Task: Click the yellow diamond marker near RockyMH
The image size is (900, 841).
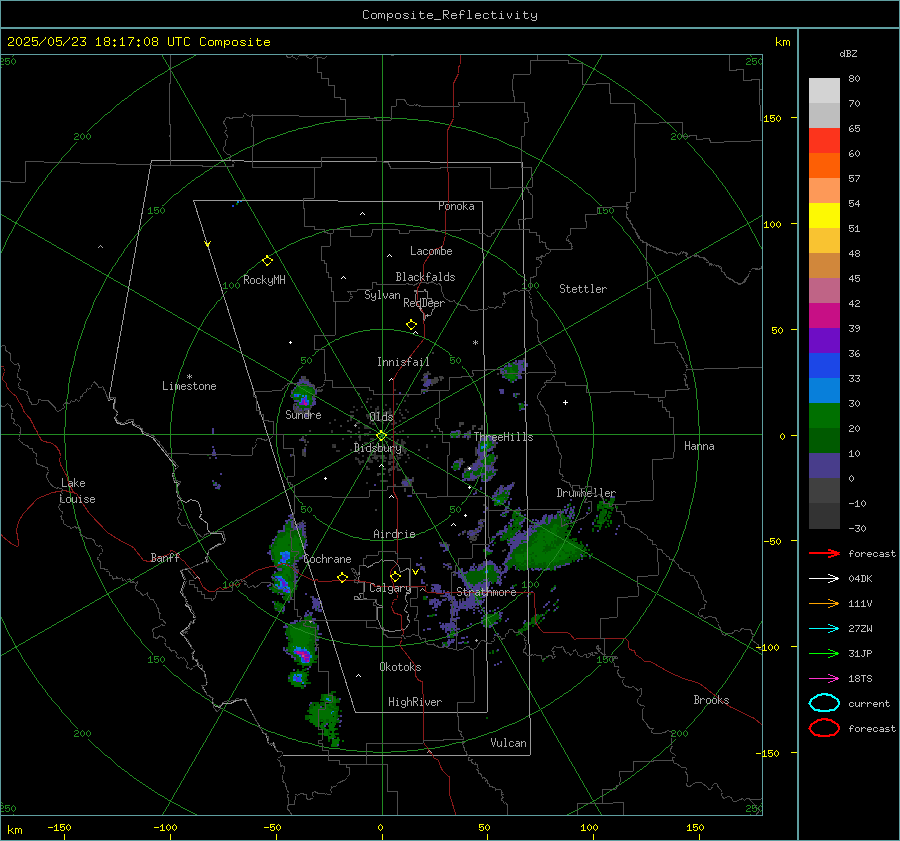Action: click(267, 261)
